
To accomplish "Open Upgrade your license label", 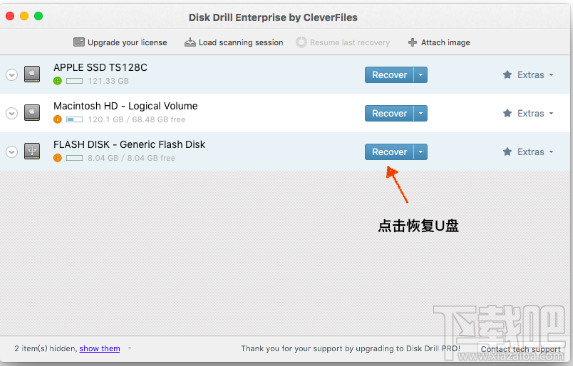I will (x=127, y=42).
